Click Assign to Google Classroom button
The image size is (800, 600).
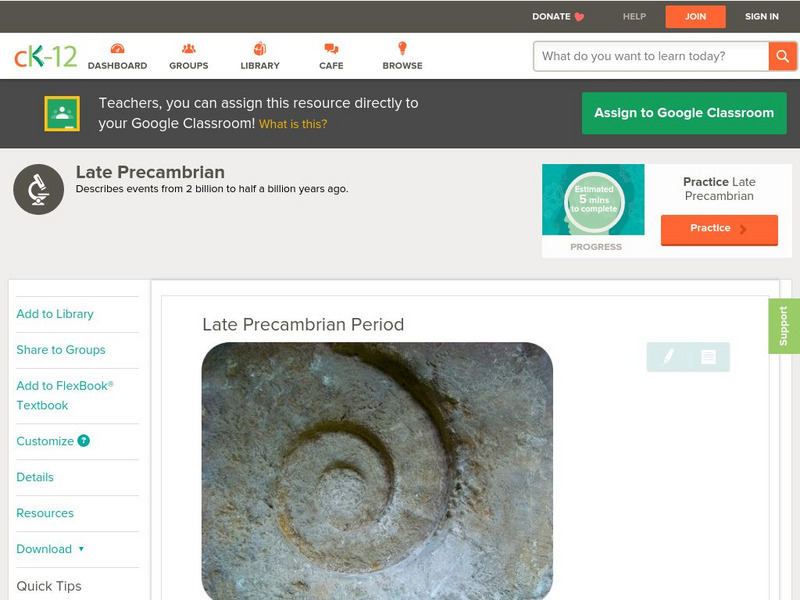pyautogui.click(x=684, y=113)
